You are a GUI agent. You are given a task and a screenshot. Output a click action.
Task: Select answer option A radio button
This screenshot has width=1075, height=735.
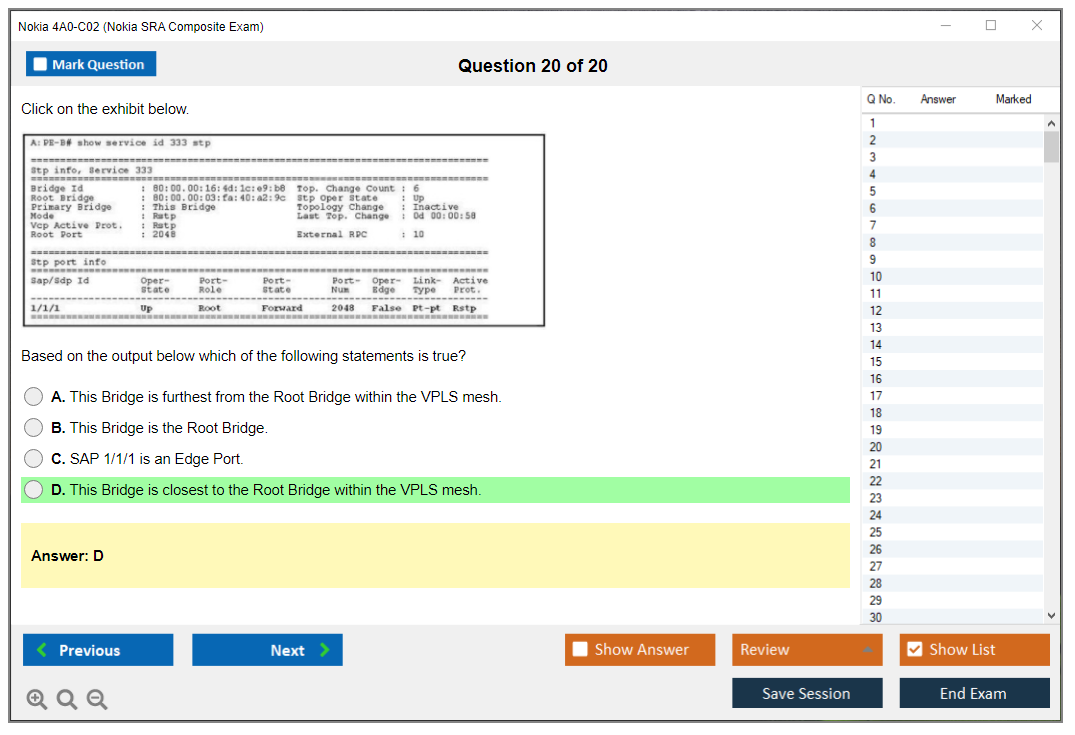point(34,397)
